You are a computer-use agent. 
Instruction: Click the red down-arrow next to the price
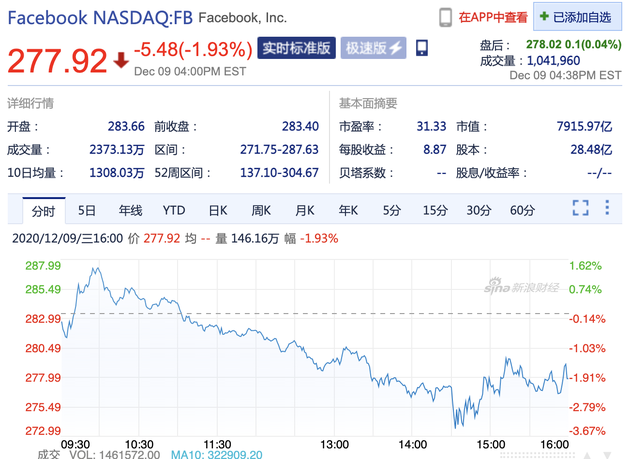(x=121, y=60)
